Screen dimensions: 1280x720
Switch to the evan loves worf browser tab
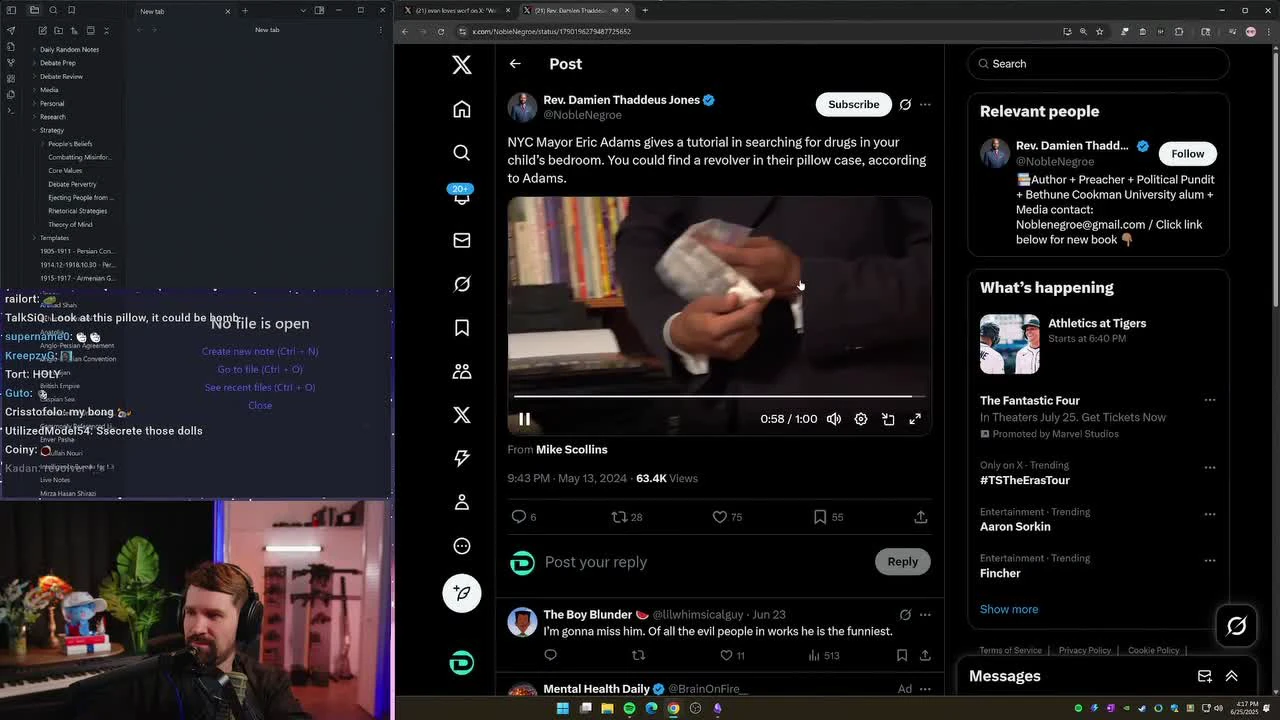456,10
